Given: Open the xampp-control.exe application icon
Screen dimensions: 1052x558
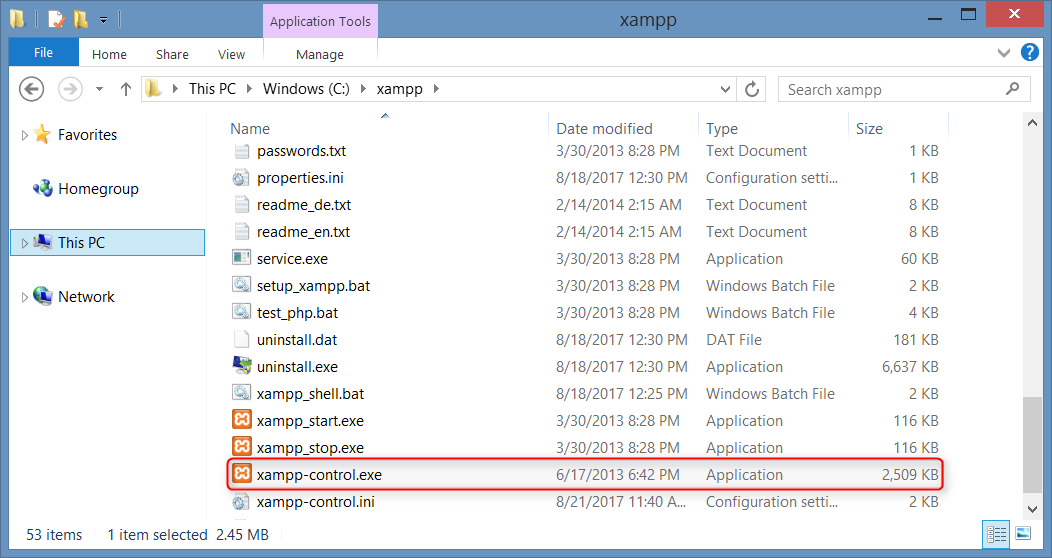Looking at the screenshot, I should click(x=242, y=474).
